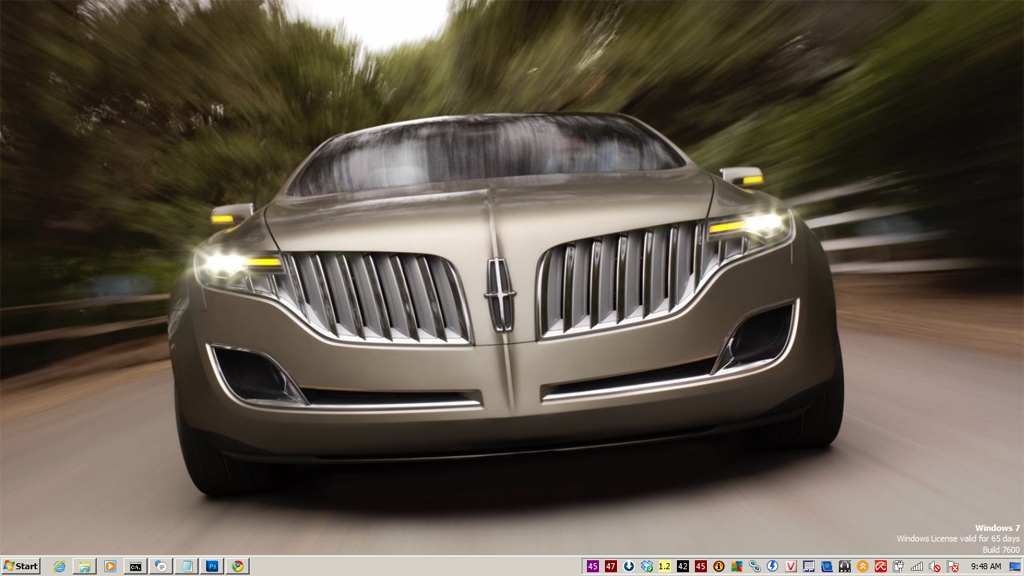Click the power plug battery icon

coord(898,566)
